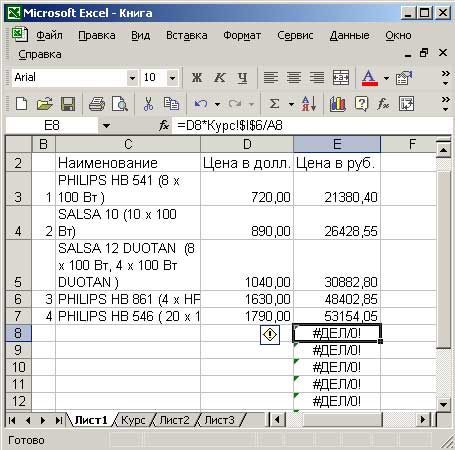Align text to the left
The height and width of the screenshot is (450, 455).
coord(271,78)
